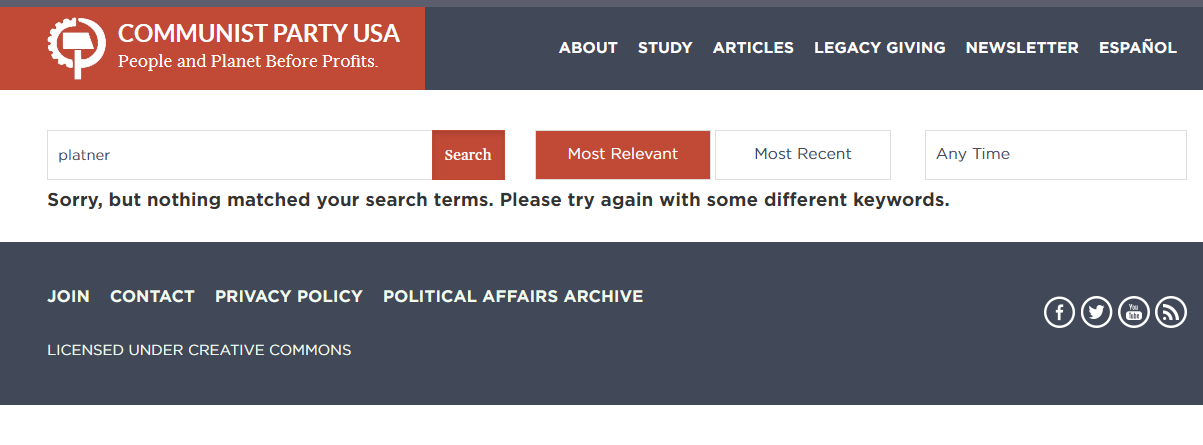This screenshot has height=445, width=1203.
Task: Open the Contact footer link
Action: (x=152, y=296)
